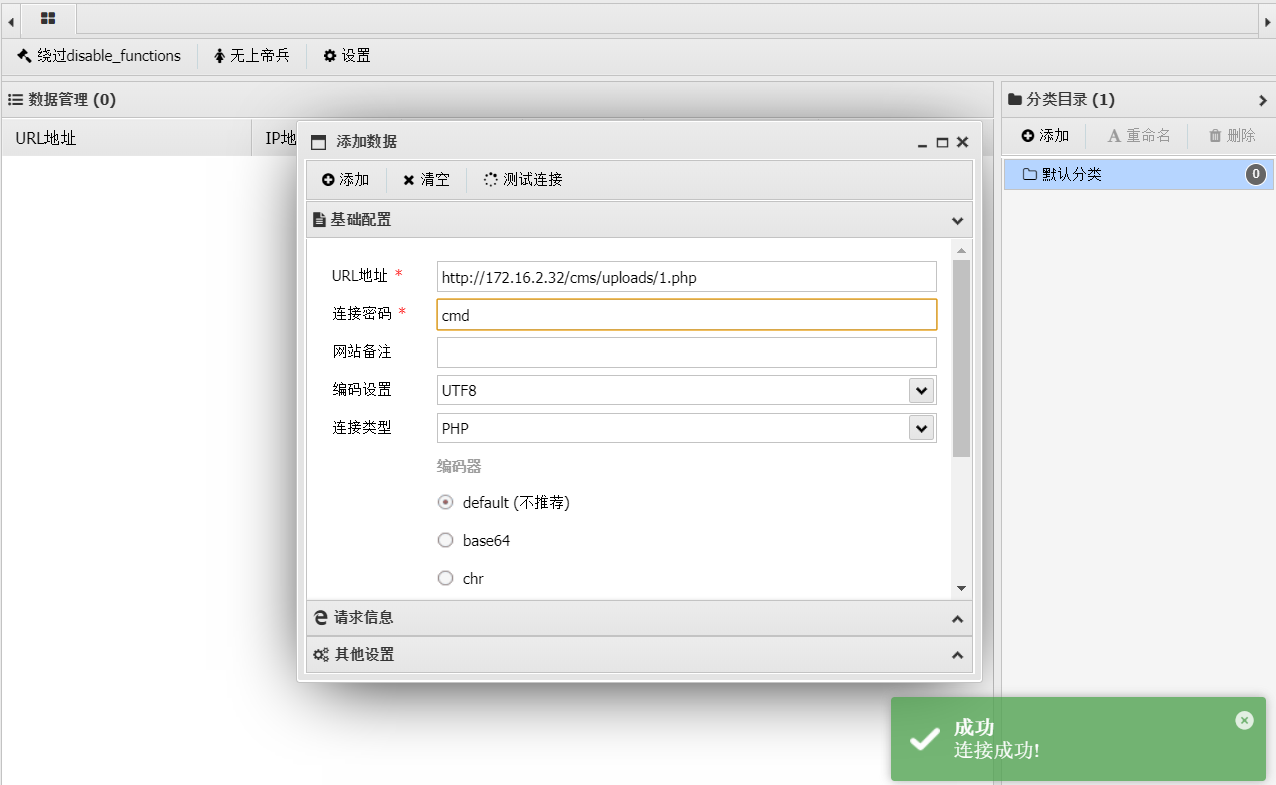This screenshot has width=1276, height=785.
Task: Select the default (不推荐) encoder
Action: click(x=446, y=502)
